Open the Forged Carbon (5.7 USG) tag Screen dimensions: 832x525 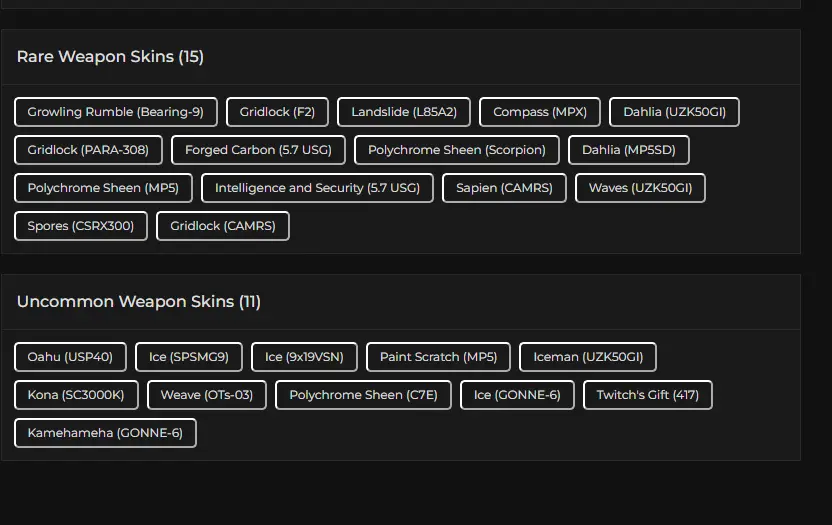[x=258, y=150]
